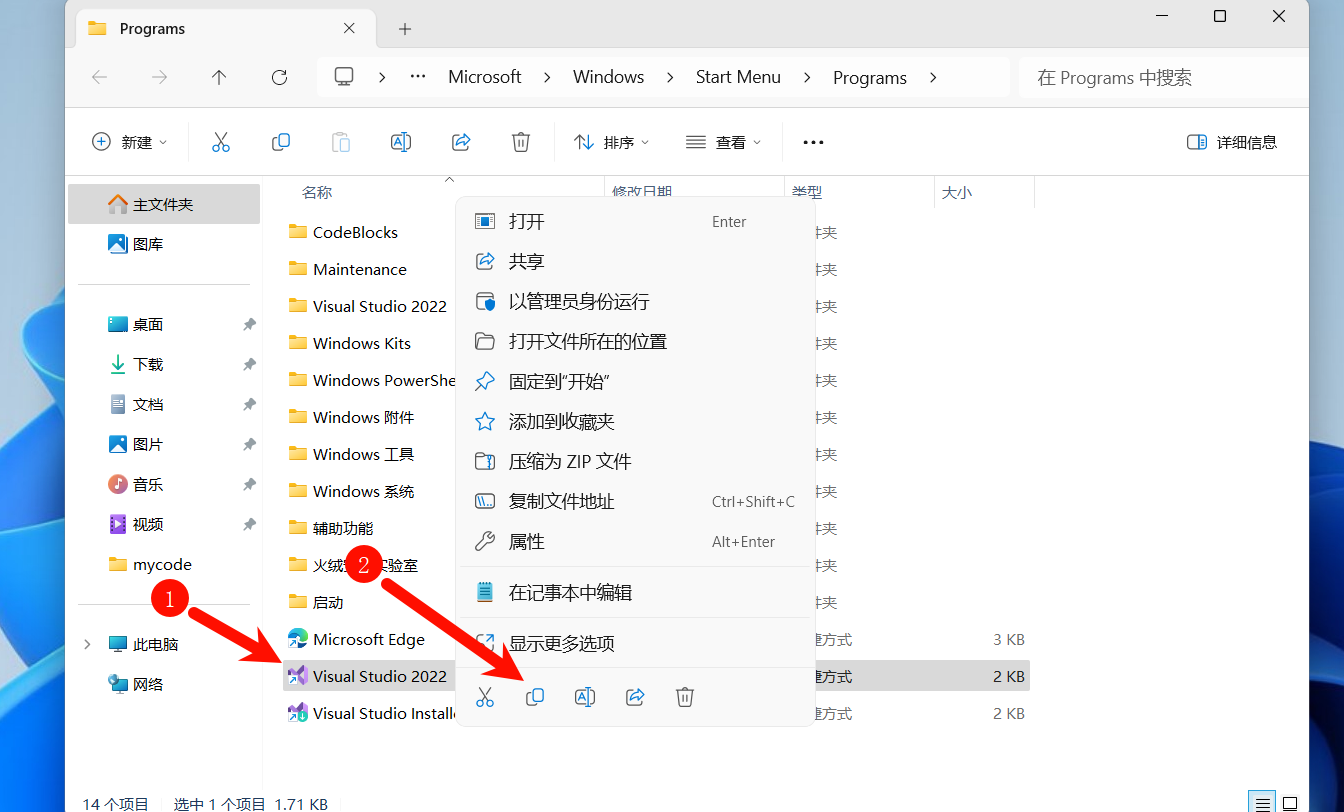The height and width of the screenshot is (812, 1344).
Task: Select 打开 in the context menu
Action: 635,221
